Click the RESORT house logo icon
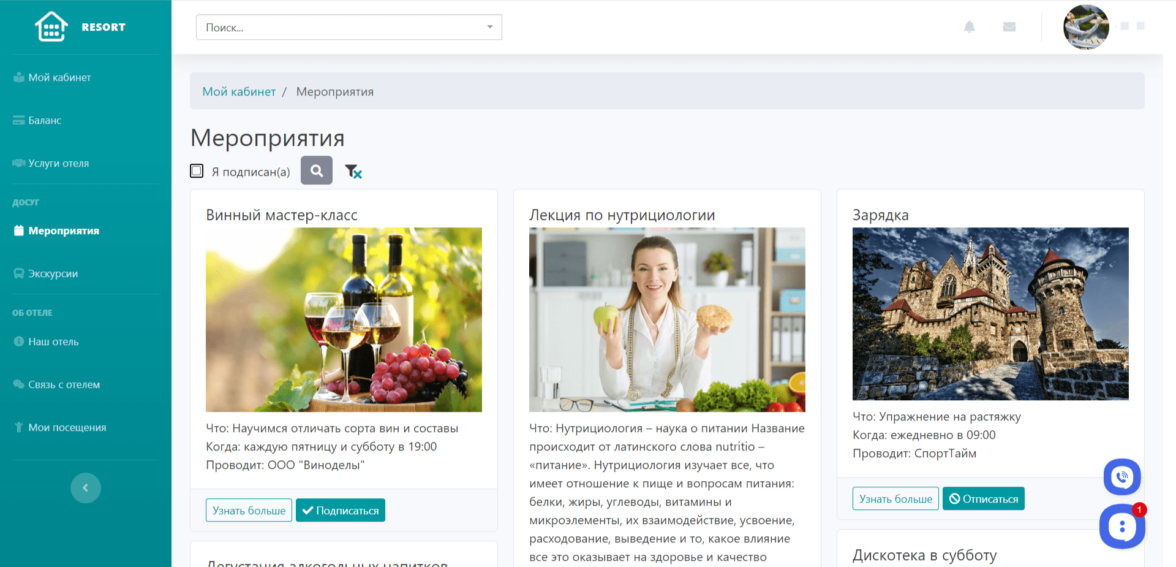Image resolution: width=1176 pixels, height=567 pixels. tap(51, 27)
